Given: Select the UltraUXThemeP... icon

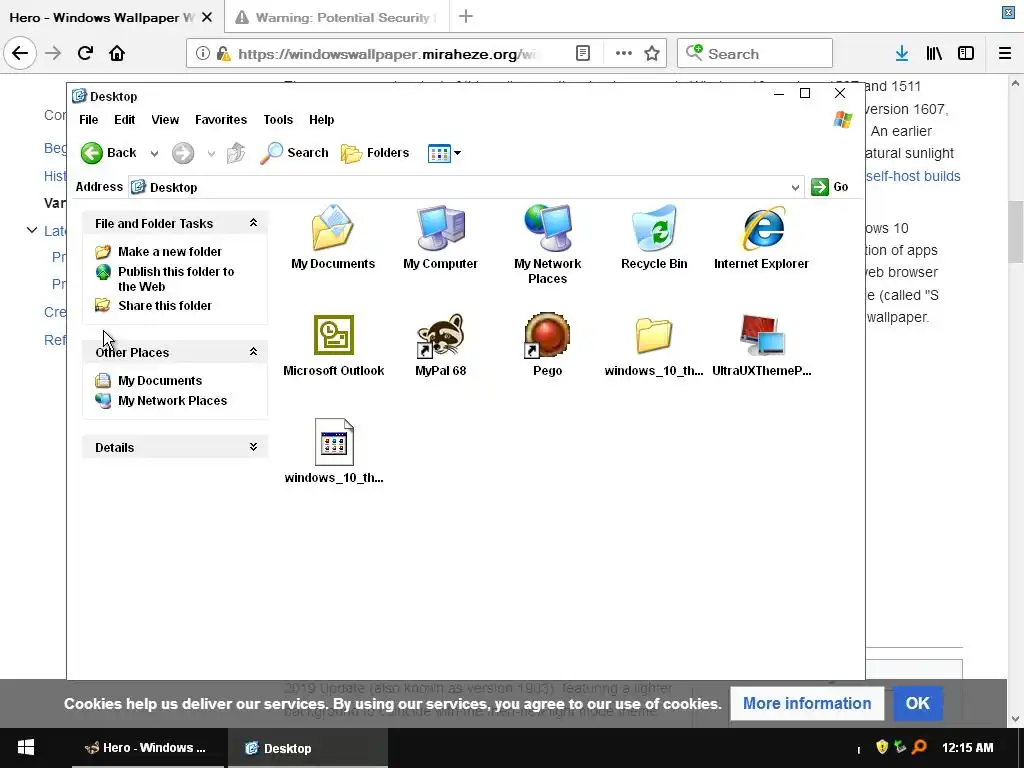Looking at the screenshot, I should click(761, 345).
